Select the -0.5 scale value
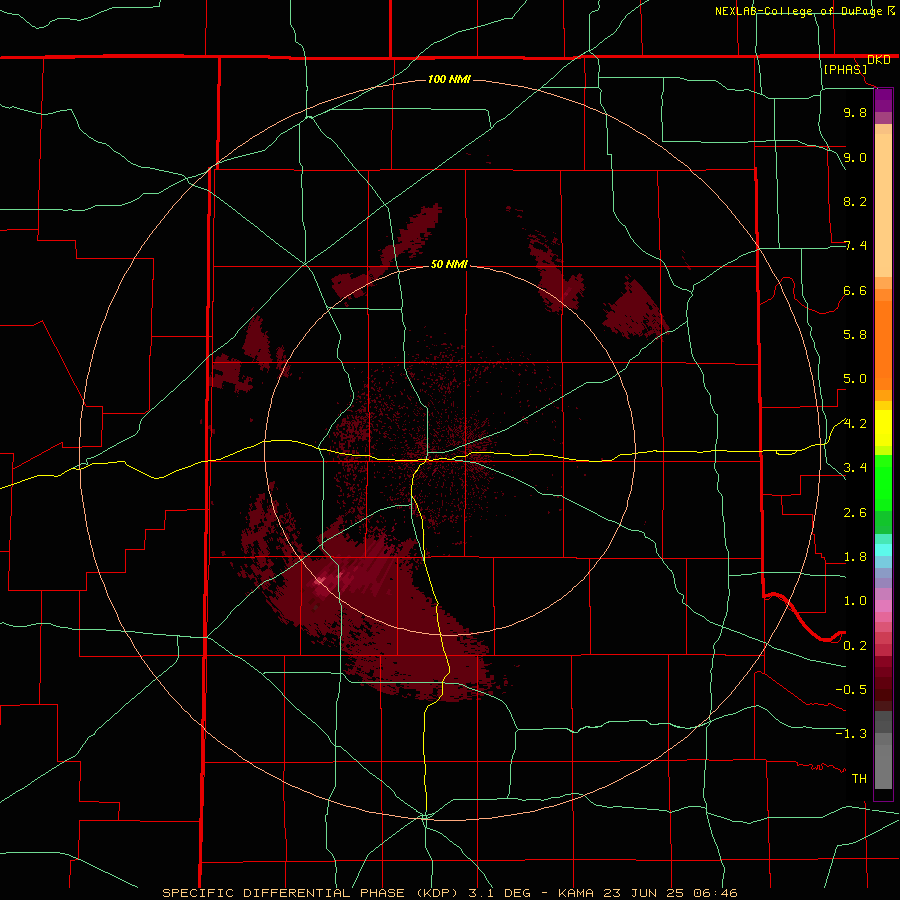The image size is (900, 900). click(851, 690)
